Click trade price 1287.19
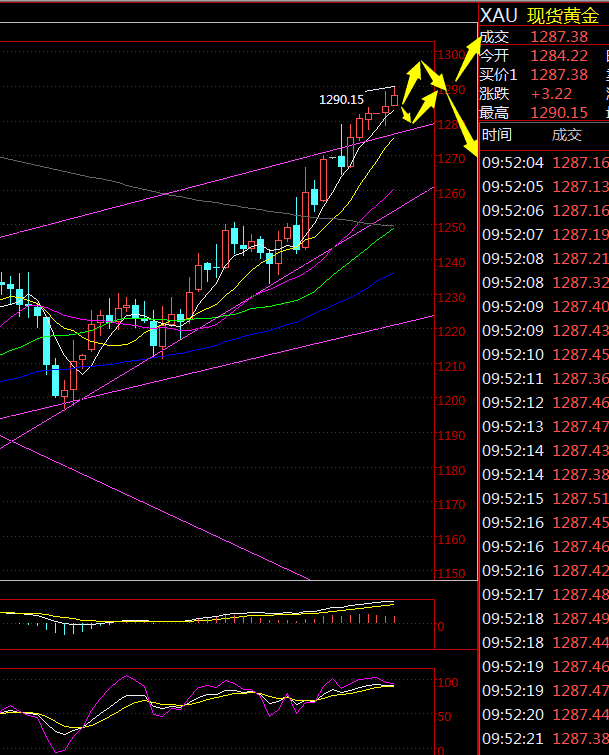The width and height of the screenshot is (609, 755). tap(581, 235)
